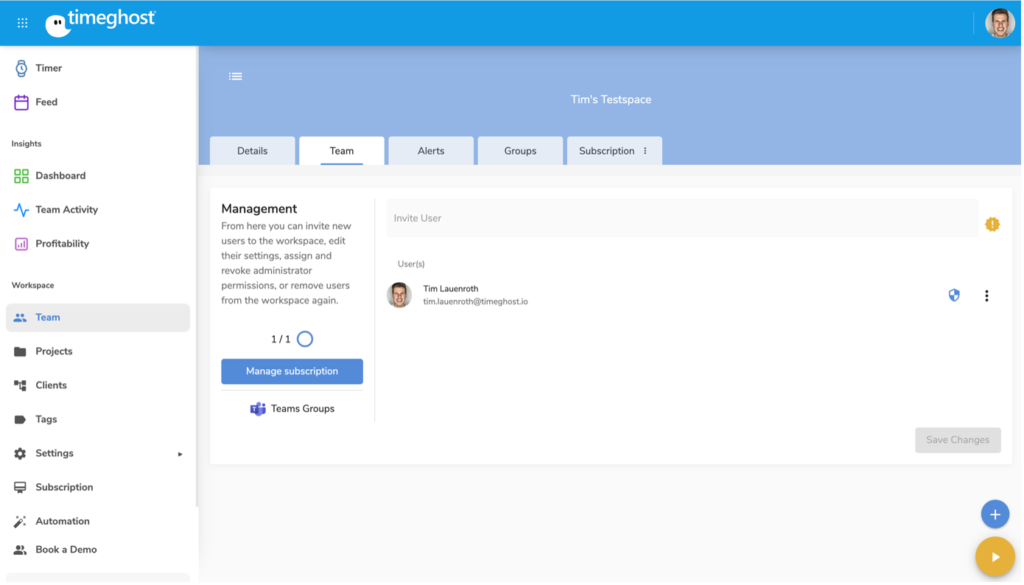Click the yellow warning badge icon
The width and height of the screenshot is (1024, 585).
pos(992,224)
